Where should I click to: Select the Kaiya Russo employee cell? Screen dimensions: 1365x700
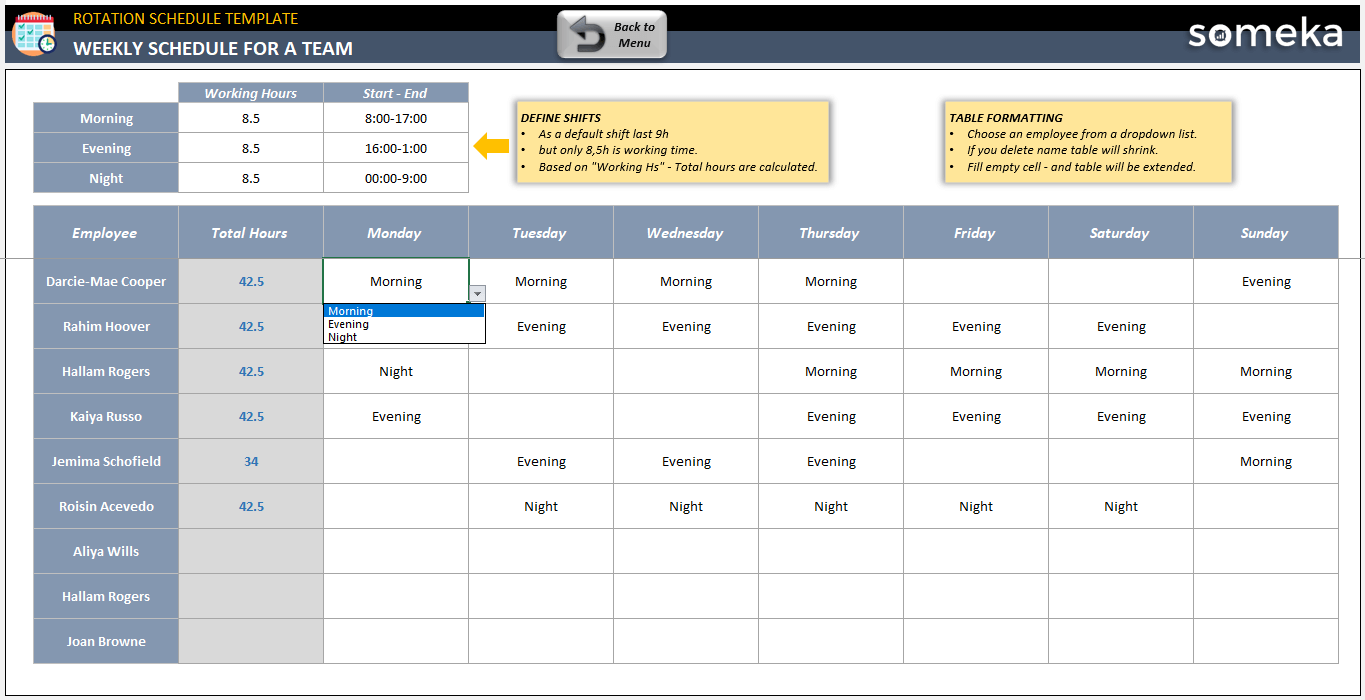[x=106, y=416]
